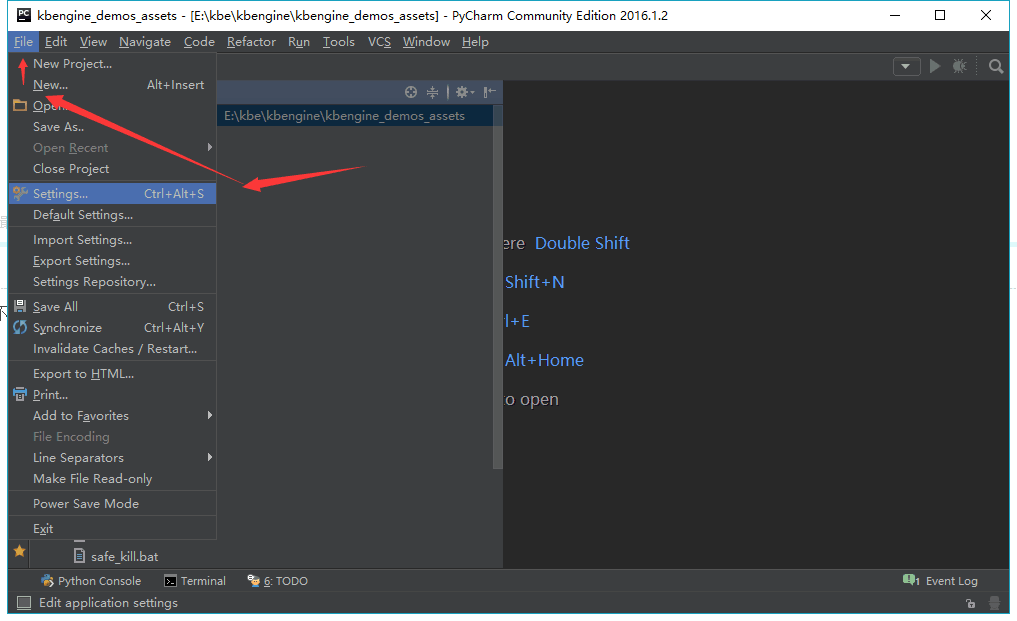Open the Help menu

pyautogui.click(x=475, y=42)
